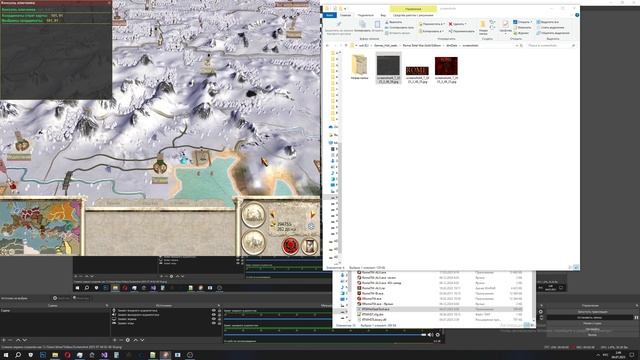Open the Quick Access Toolbar customize dropdown
Viewport: 640px width, 360px height.
point(345,9)
